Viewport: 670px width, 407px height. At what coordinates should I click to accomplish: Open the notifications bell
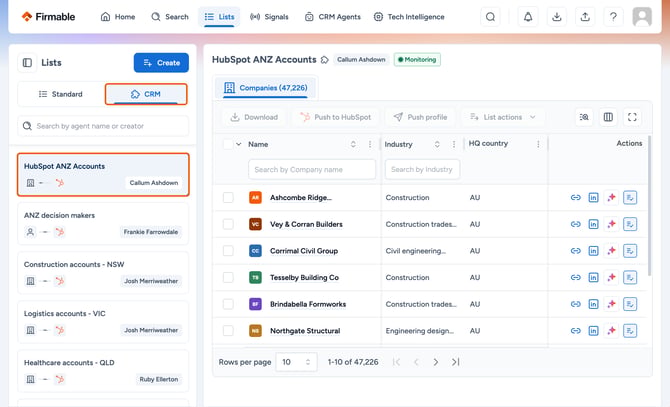pyautogui.click(x=528, y=17)
